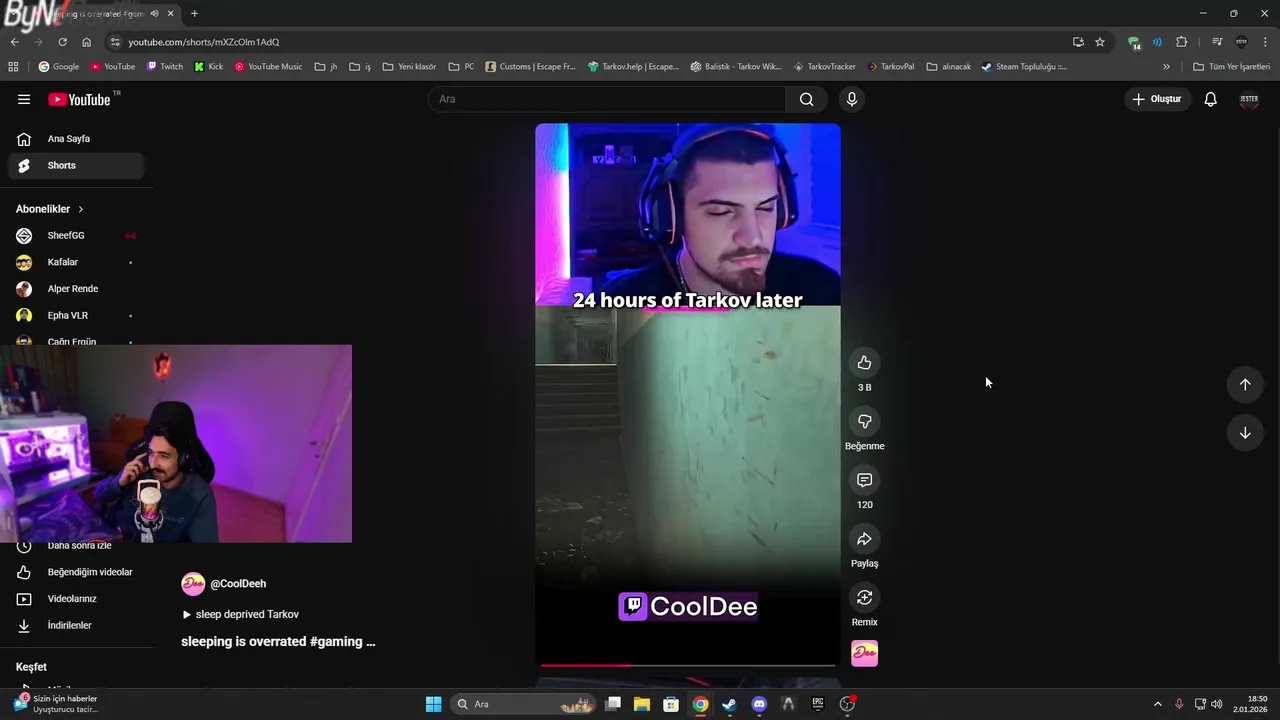Open the sound source thumbnail below Remix

click(x=864, y=654)
